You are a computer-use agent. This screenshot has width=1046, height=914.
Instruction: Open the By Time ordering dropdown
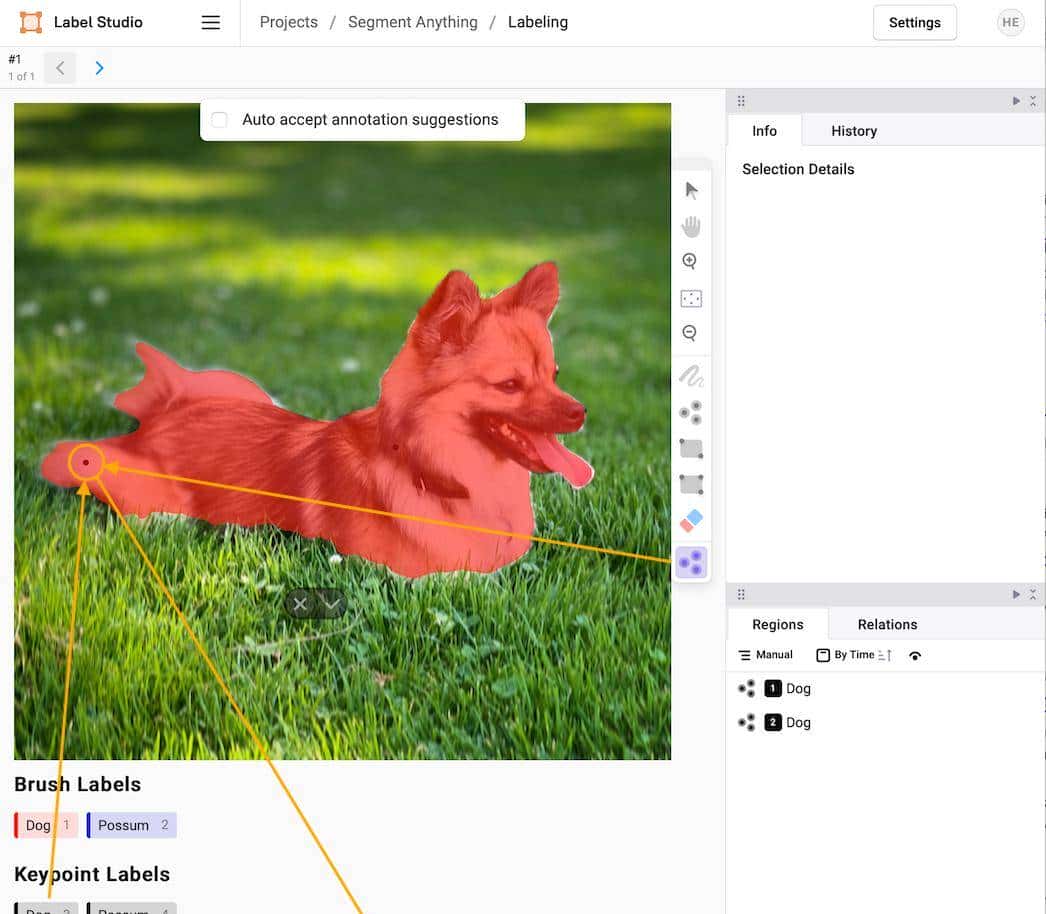click(x=853, y=655)
